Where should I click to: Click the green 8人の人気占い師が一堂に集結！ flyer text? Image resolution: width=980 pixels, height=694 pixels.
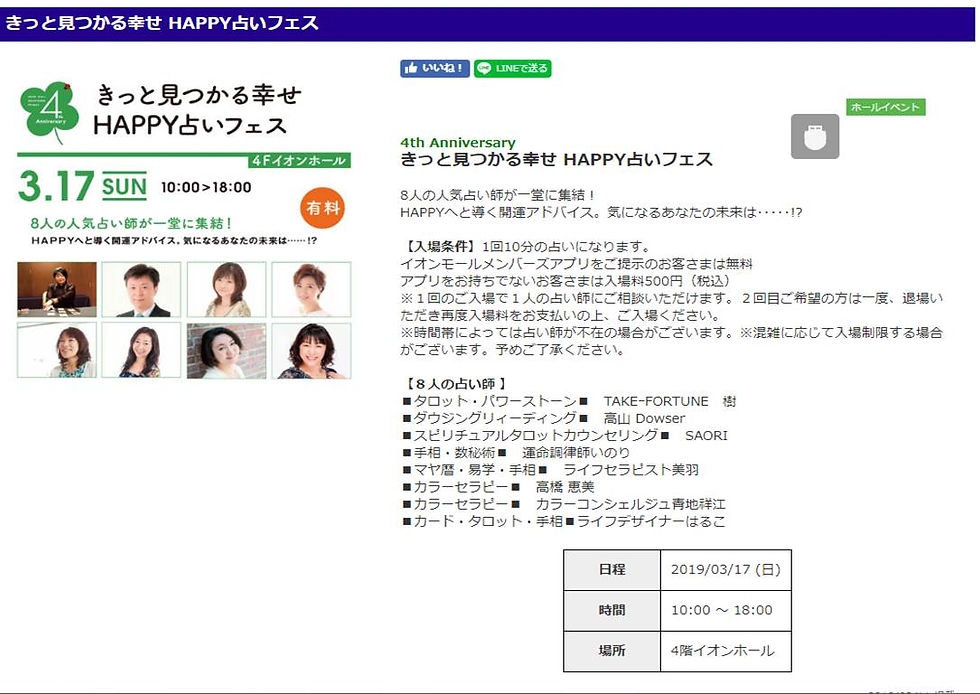131,223
